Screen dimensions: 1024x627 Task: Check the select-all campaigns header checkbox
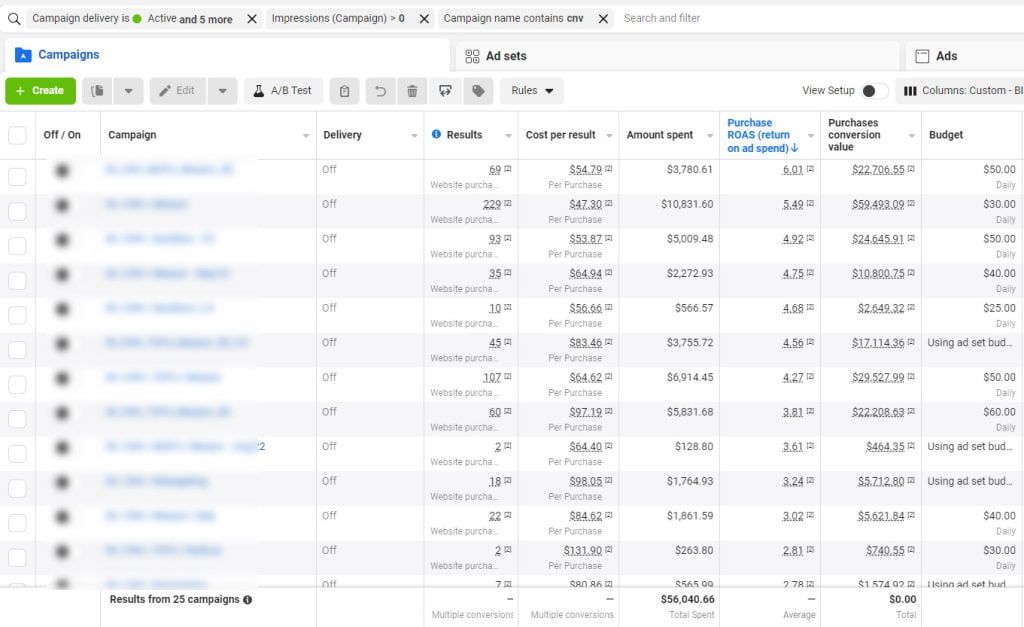(x=17, y=135)
